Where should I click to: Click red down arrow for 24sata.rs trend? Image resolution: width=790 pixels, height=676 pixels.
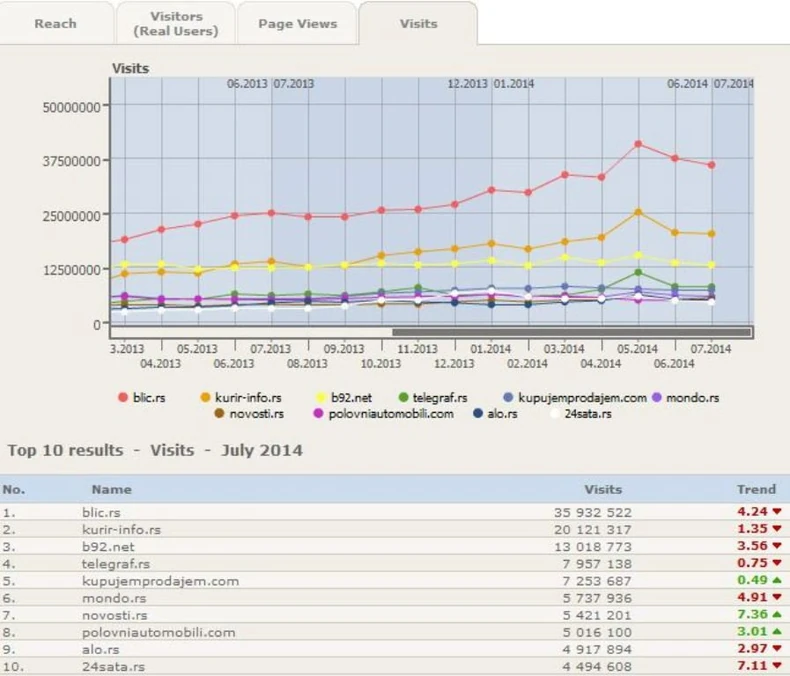pyautogui.click(x=775, y=666)
